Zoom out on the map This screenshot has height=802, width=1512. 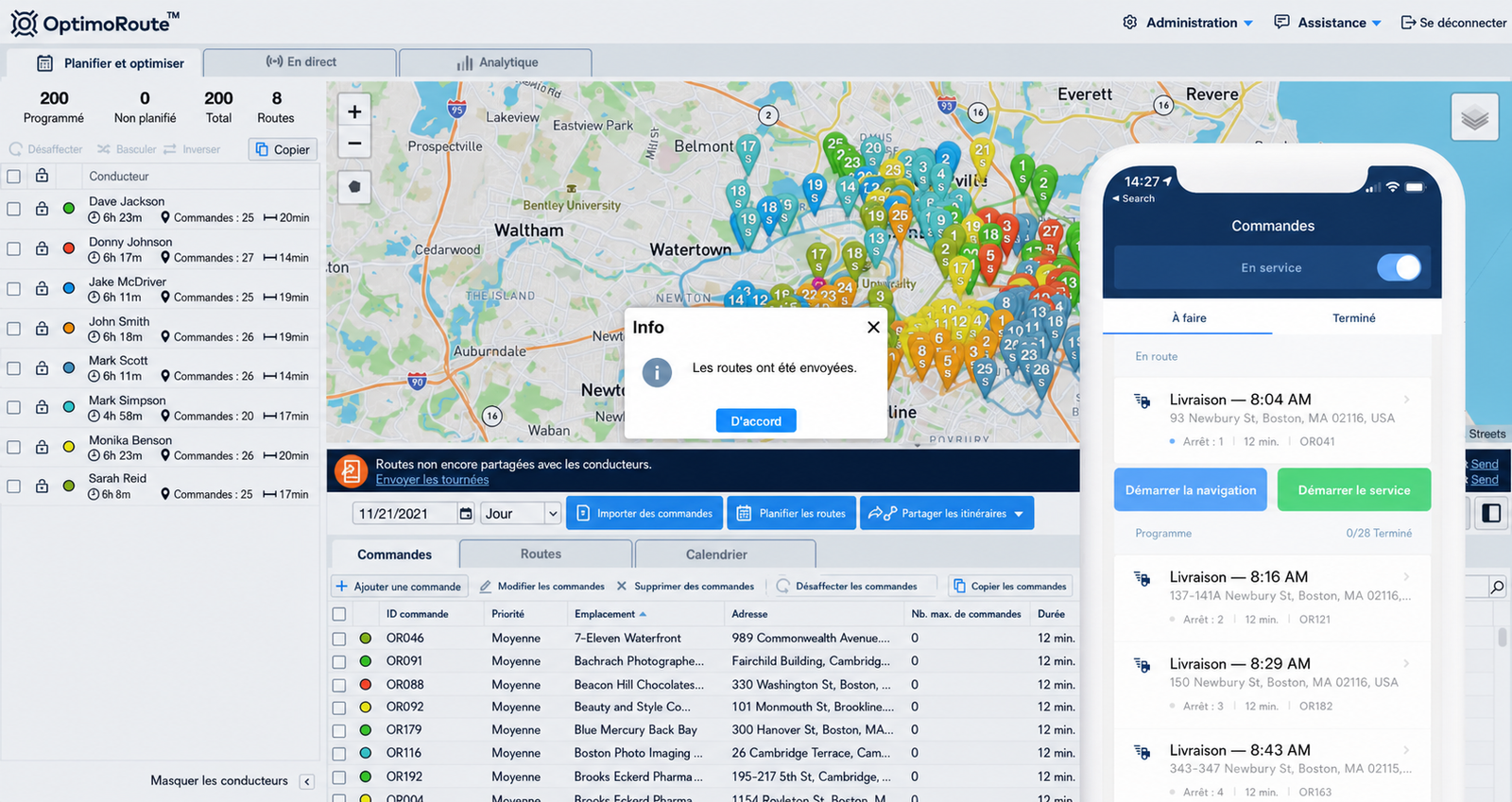click(x=354, y=144)
